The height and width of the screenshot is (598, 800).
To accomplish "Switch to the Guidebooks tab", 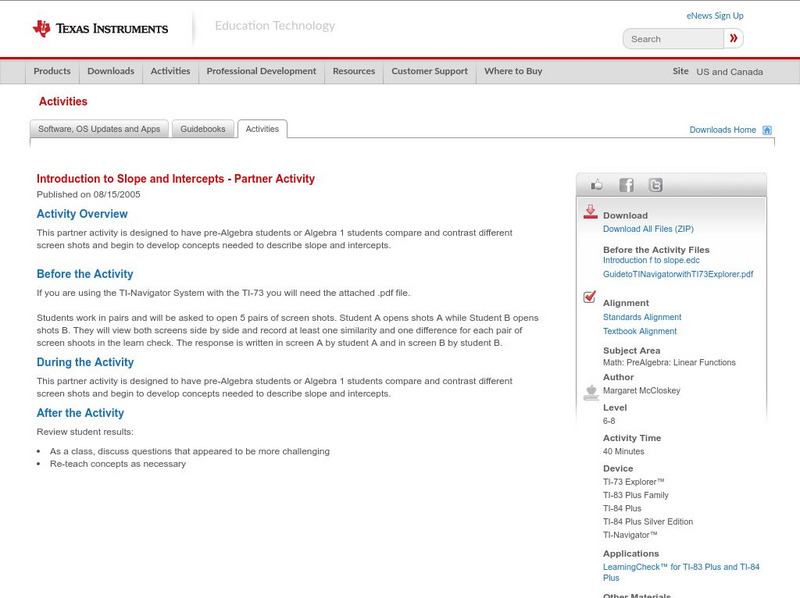I will point(203,129).
